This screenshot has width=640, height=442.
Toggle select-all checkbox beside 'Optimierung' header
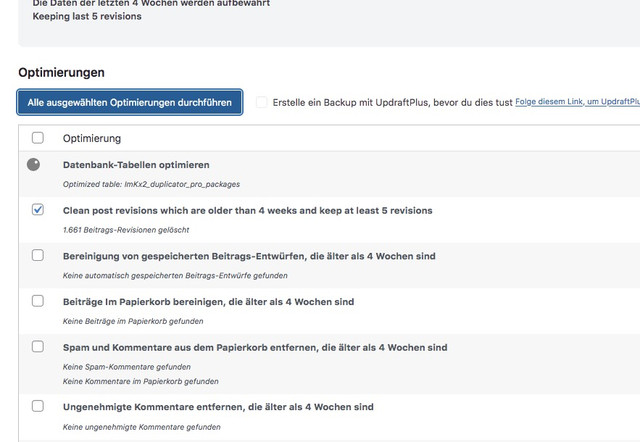[38, 138]
